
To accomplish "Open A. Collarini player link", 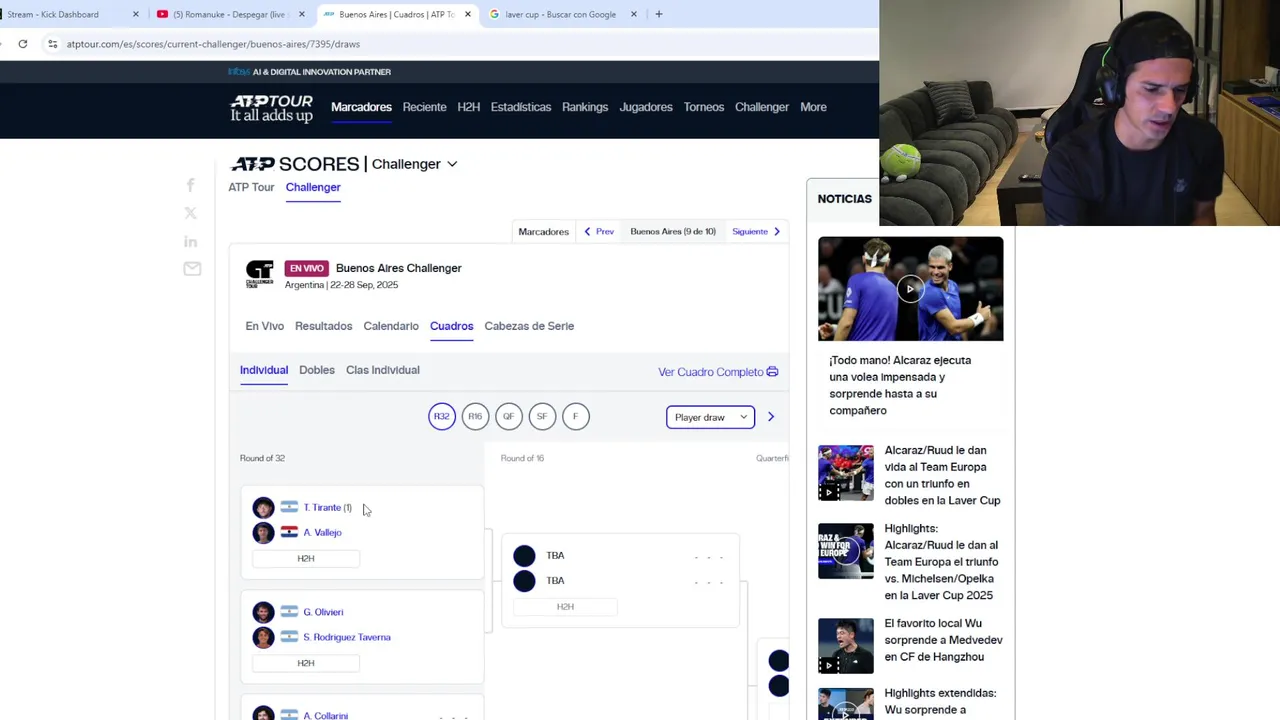I will click(x=326, y=716).
